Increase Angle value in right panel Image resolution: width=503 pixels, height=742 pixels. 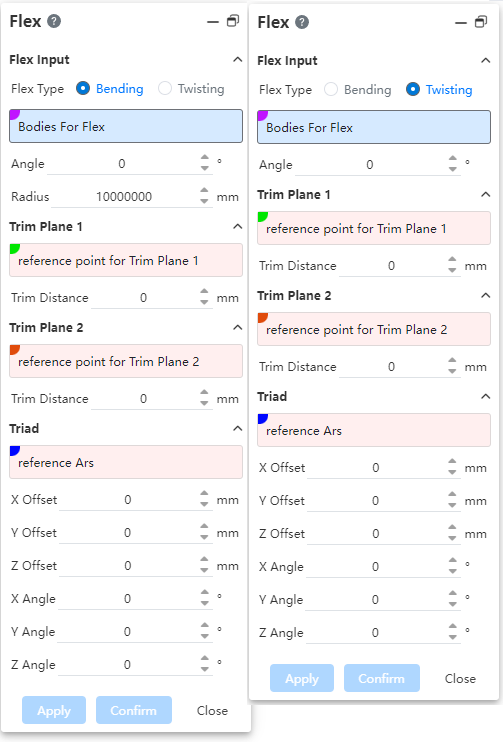[x=452, y=159]
